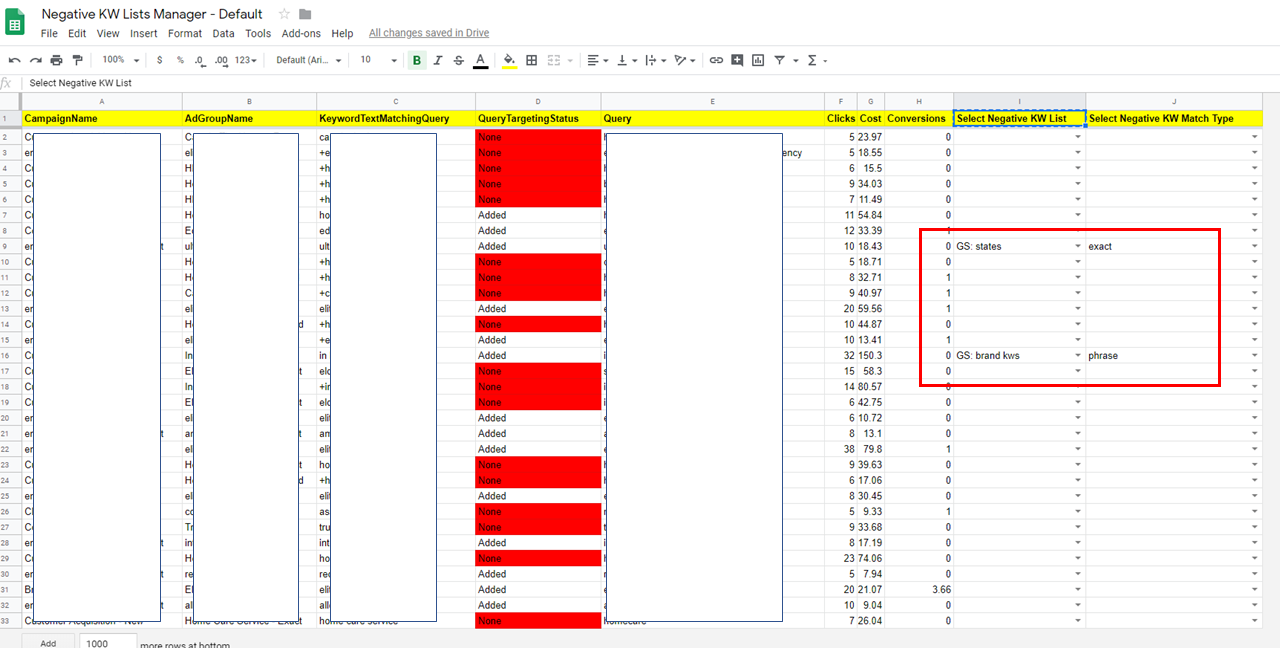Image resolution: width=1280 pixels, height=648 pixels.
Task: Open the Default (Arial) font dropdown
Action: pos(308,60)
